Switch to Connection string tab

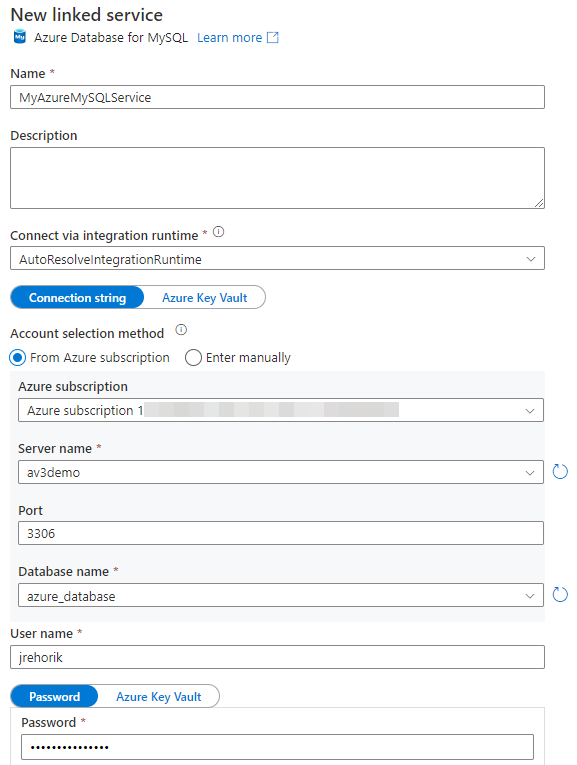[77, 298]
